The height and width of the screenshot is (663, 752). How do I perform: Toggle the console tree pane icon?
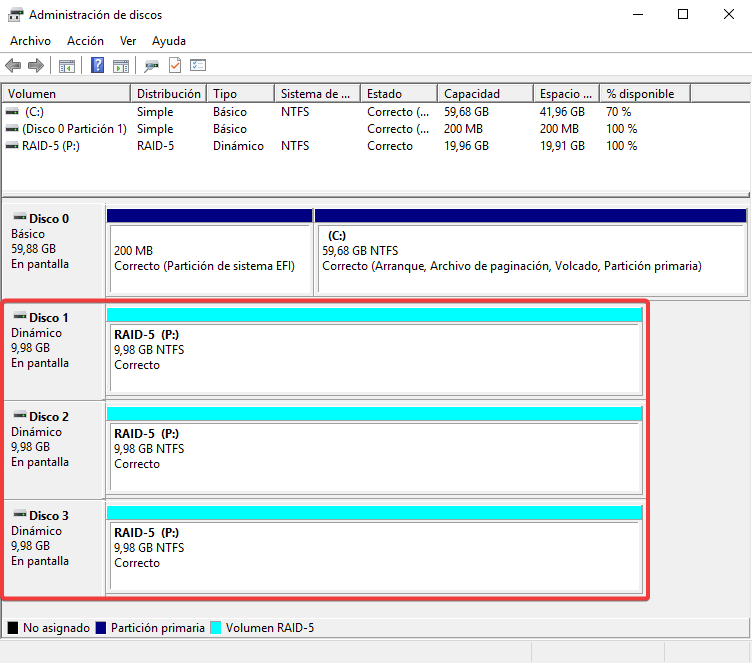[67, 66]
